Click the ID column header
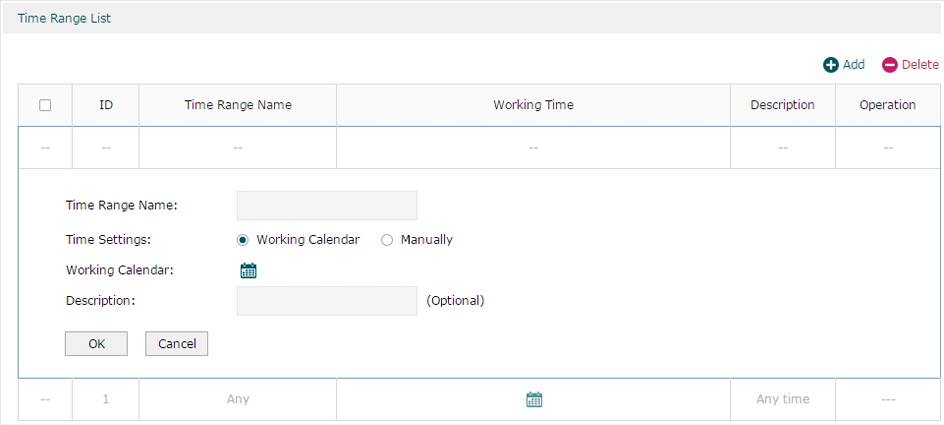The width and height of the screenshot is (944, 425). pyautogui.click(x=106, y=105)
